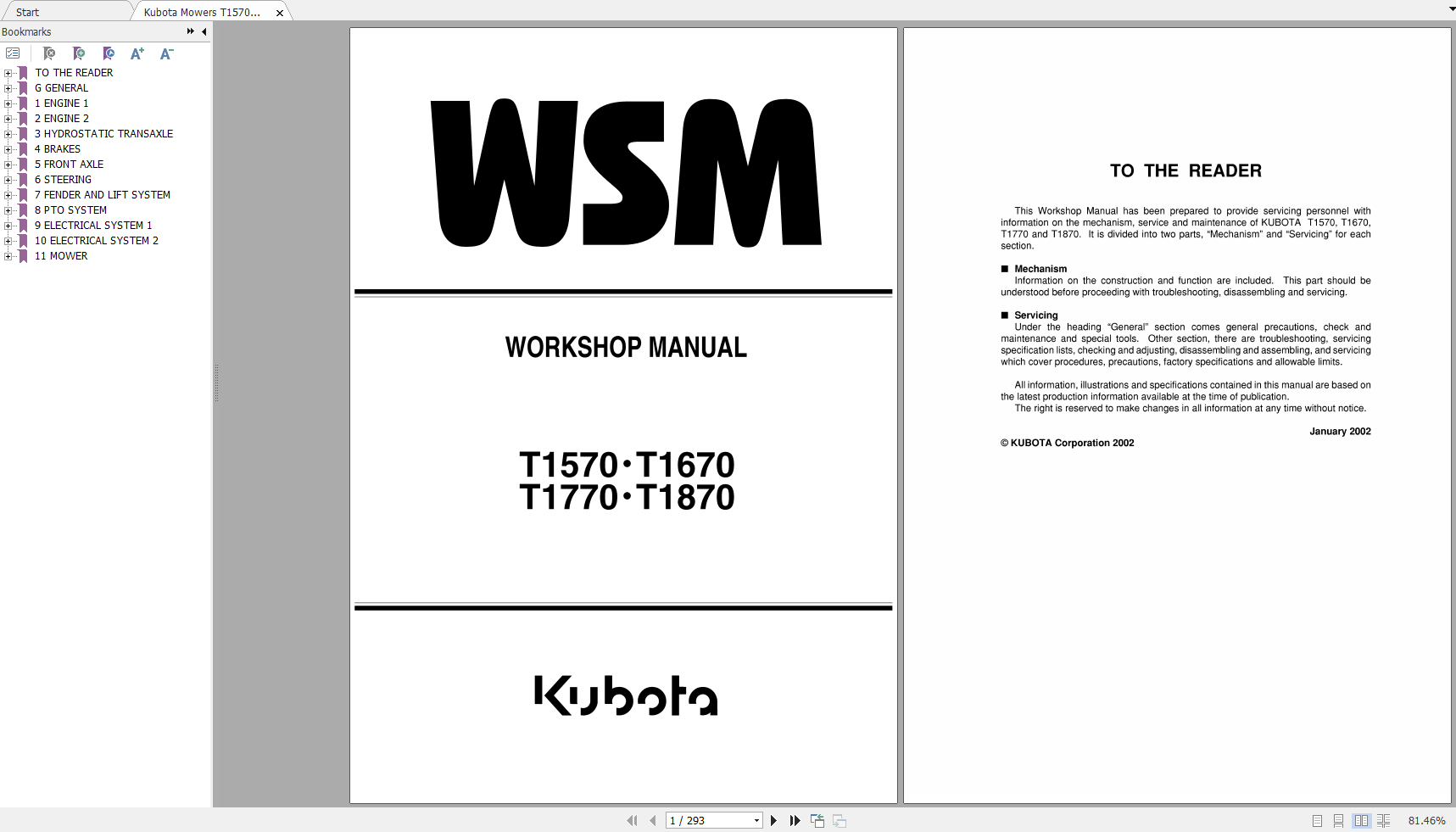Go to the next page

[x=773, y=820]
